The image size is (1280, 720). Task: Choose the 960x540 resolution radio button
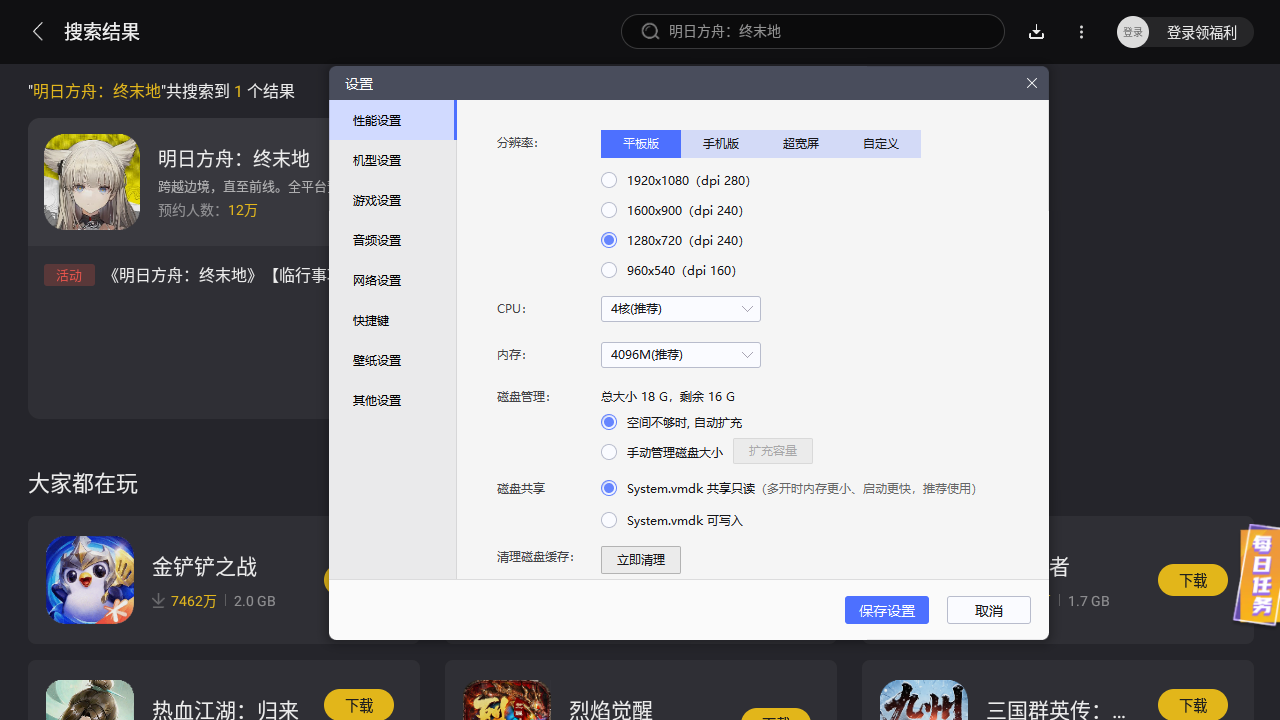[x=609, y=271]
